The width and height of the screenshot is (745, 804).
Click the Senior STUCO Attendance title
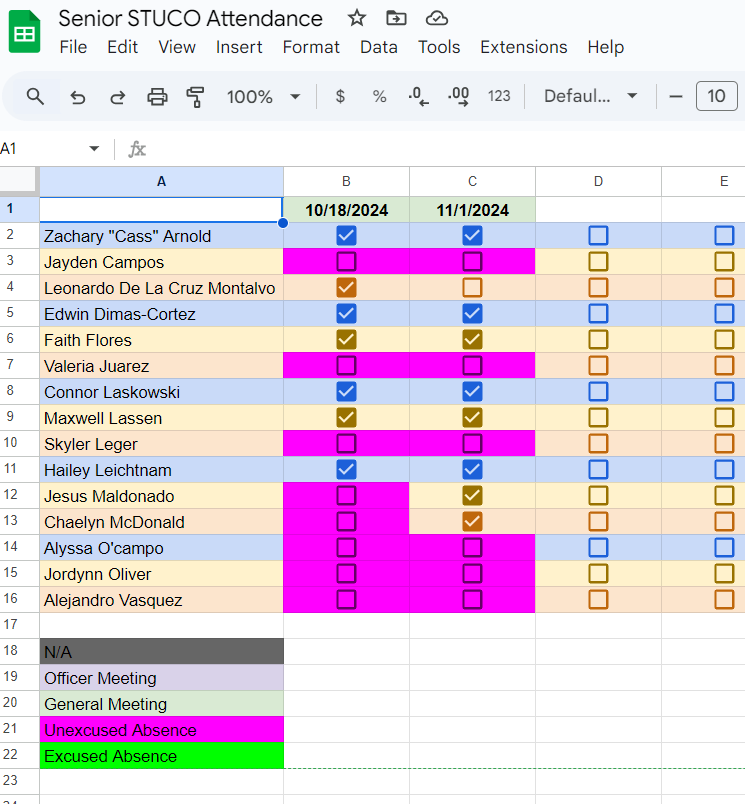coord(190,18)
